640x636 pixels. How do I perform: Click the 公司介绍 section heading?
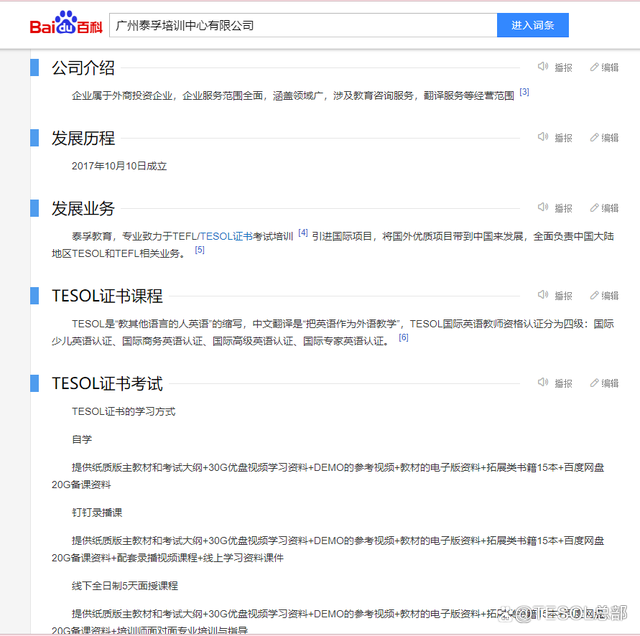(83, 68)
